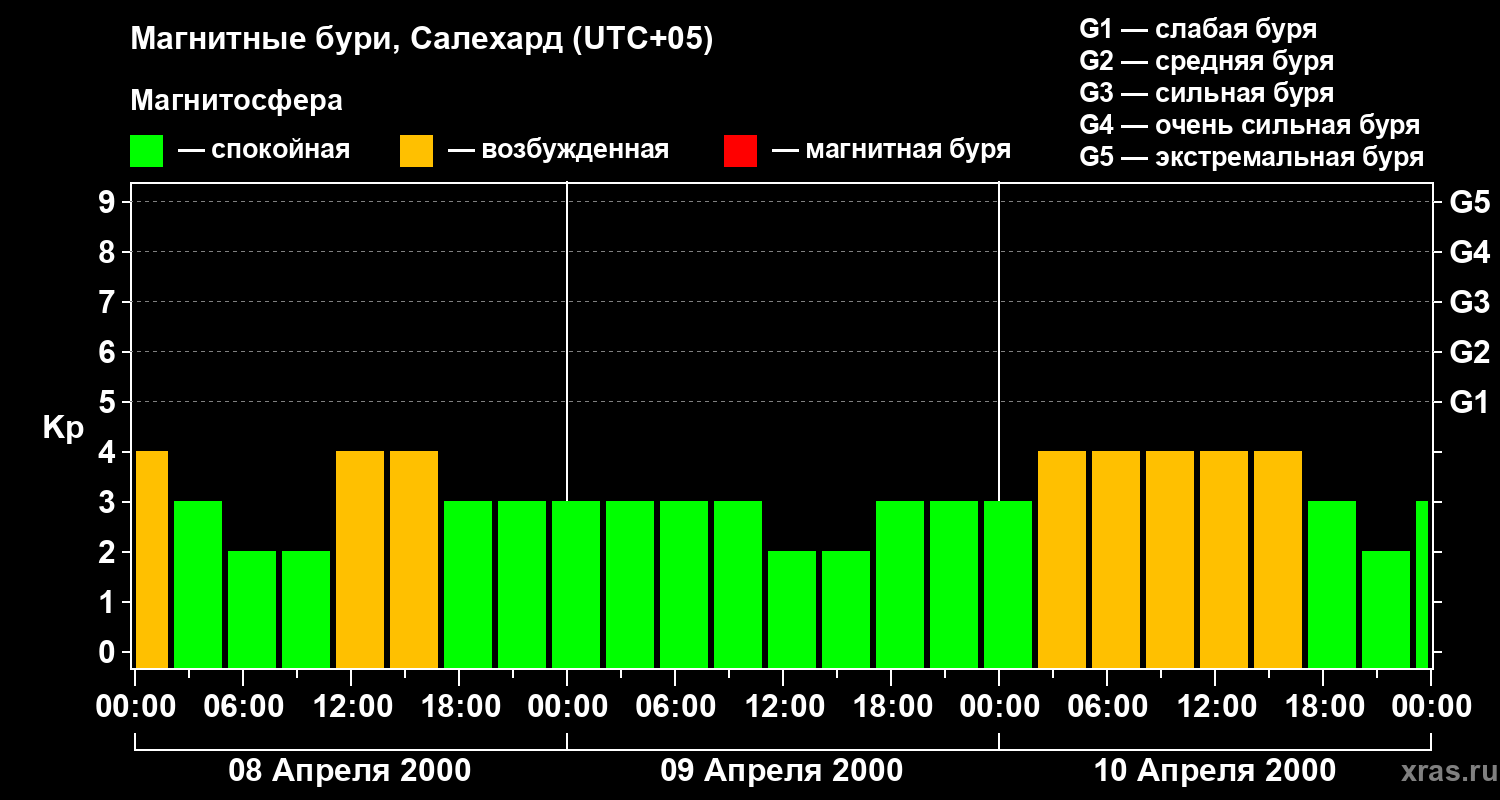Click the '— магнитная буря' legend label
This screenshot has height=800, width=1500.
pos(891,151)
